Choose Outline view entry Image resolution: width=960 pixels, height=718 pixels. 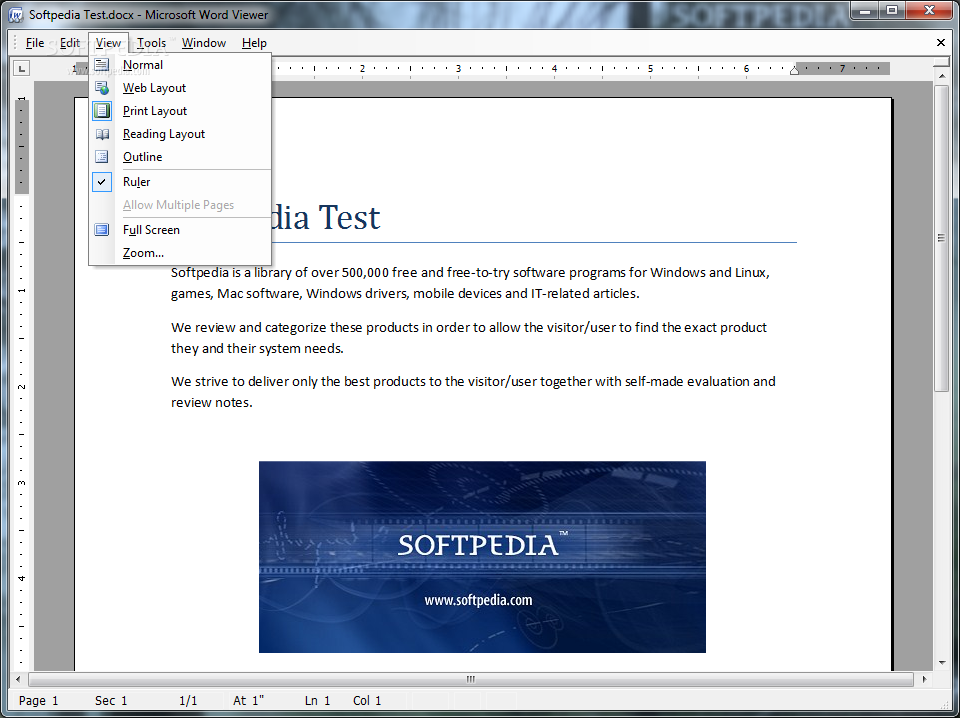(x=180, y=157)
